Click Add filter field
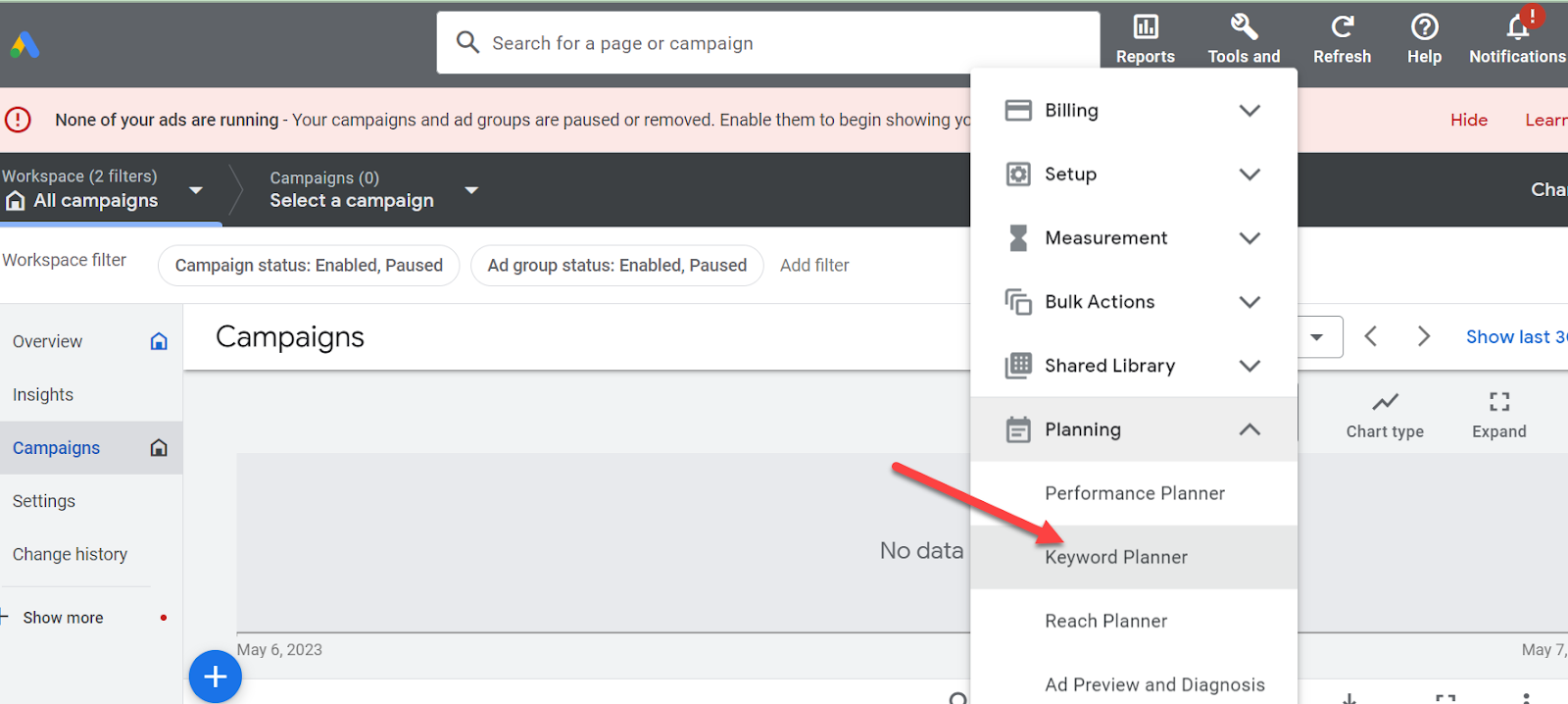This screenshot has height=704, width=1568. pyautogui.click(x=814, y=265)
